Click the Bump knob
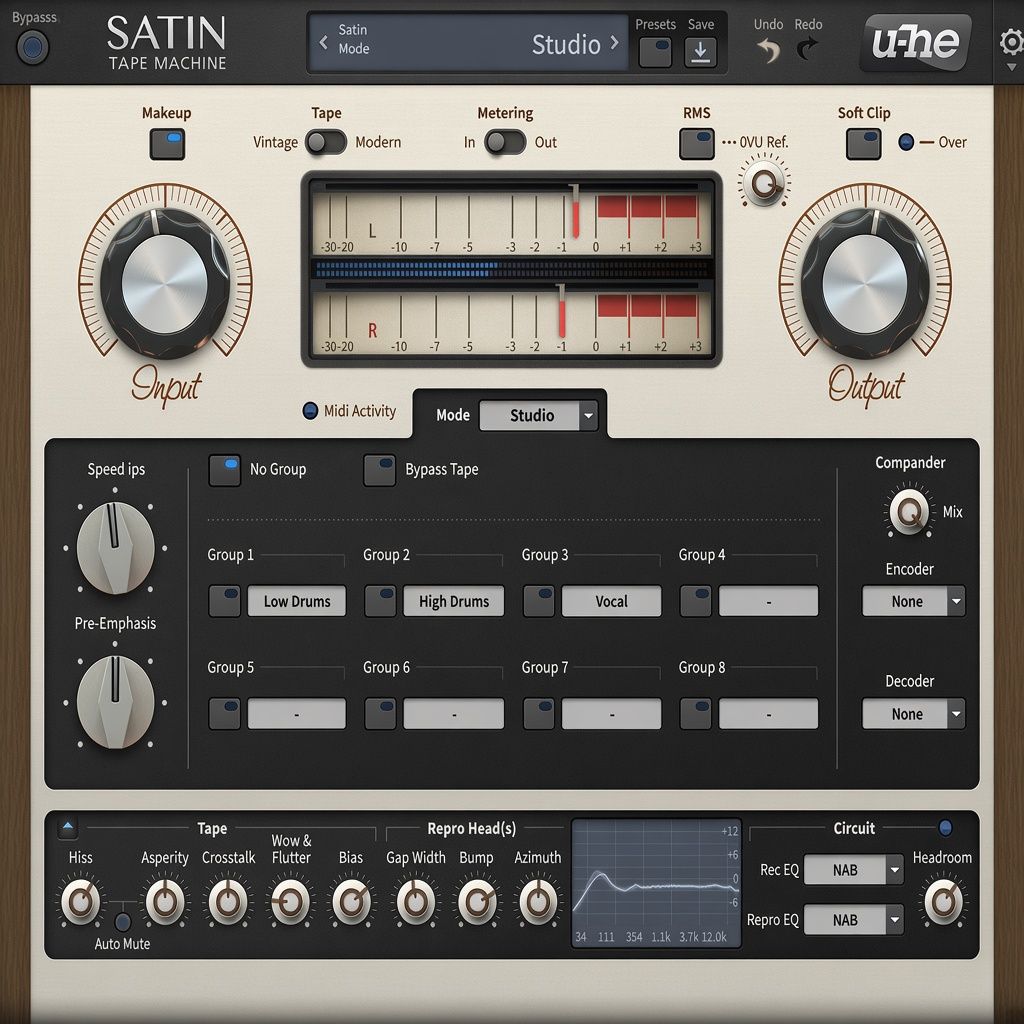The width and height of the screenshot is (1024, 1024). click(477, 902)
